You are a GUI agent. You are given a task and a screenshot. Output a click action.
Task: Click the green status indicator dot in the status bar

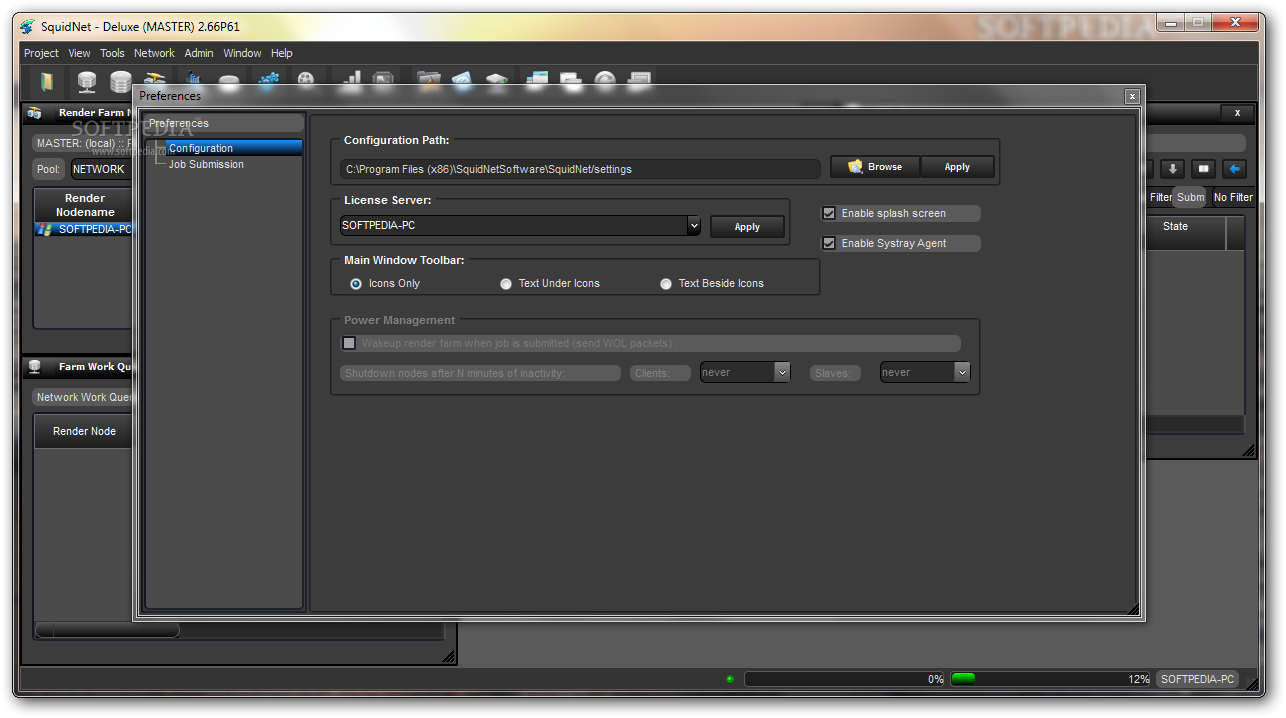pos(730,679)
